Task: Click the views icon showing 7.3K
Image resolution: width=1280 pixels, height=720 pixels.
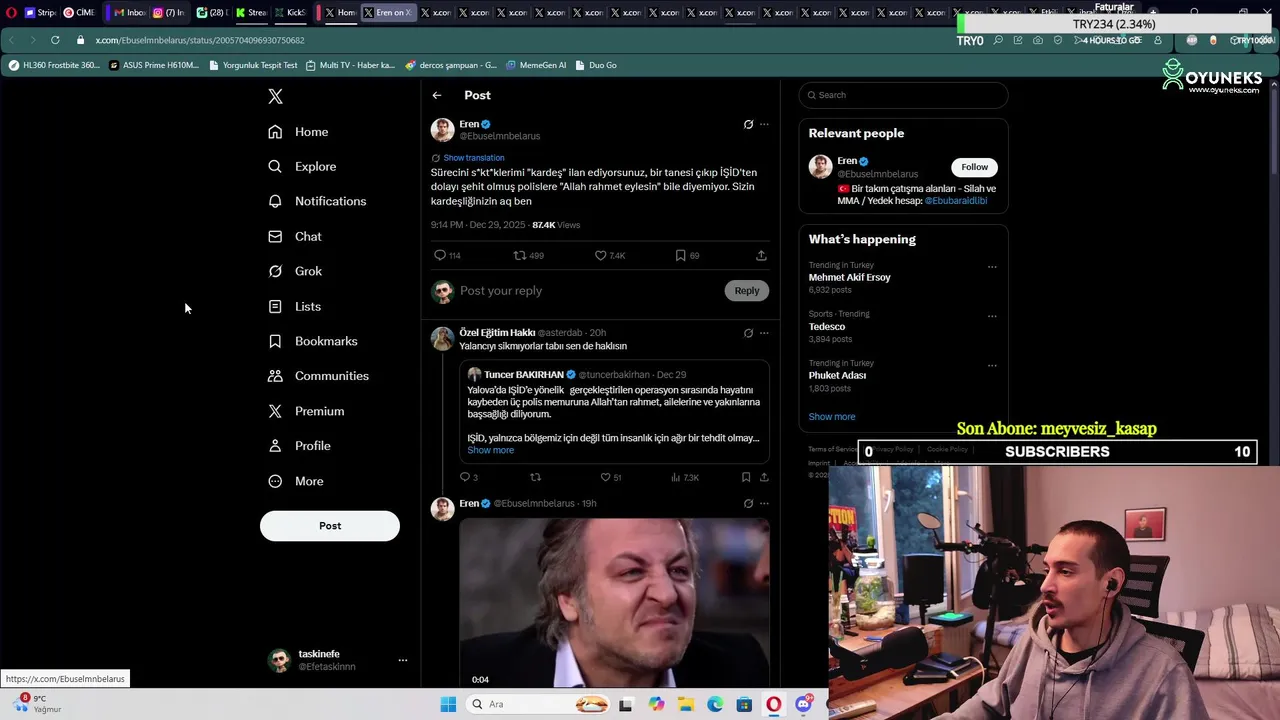Action: [x=675, y=477]
